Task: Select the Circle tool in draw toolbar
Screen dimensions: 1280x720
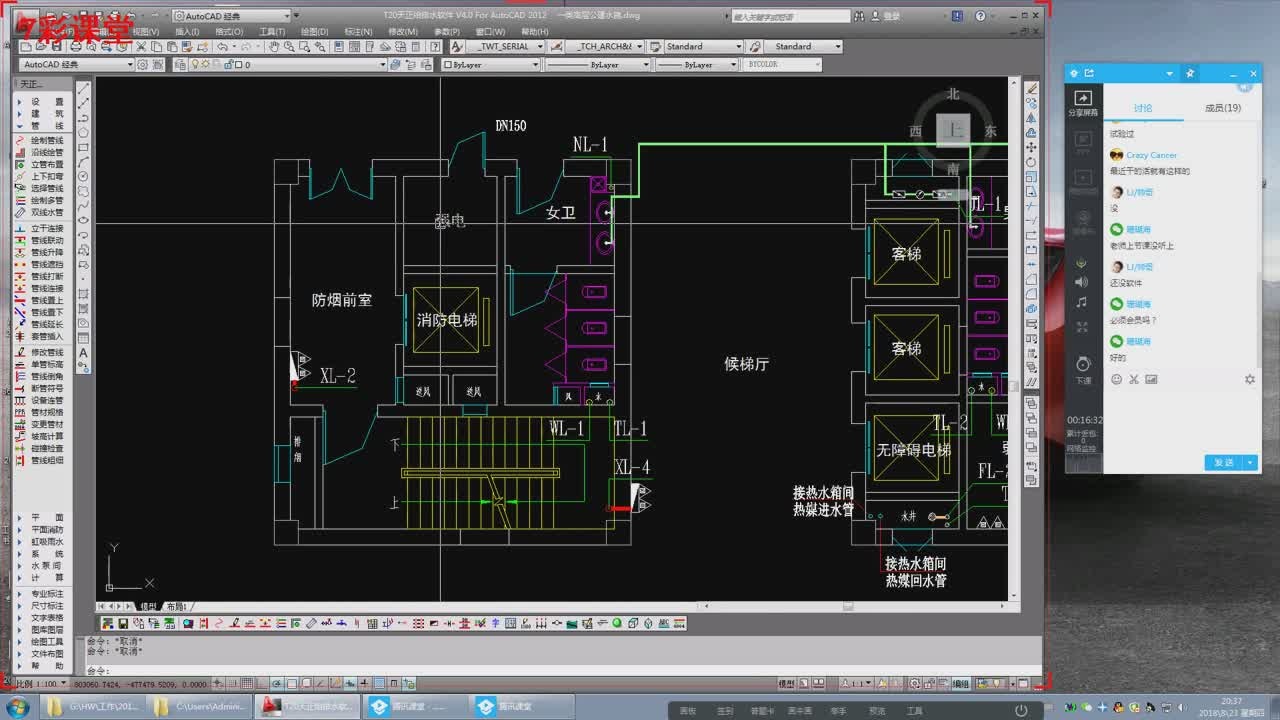Action: tap(84, 176)
